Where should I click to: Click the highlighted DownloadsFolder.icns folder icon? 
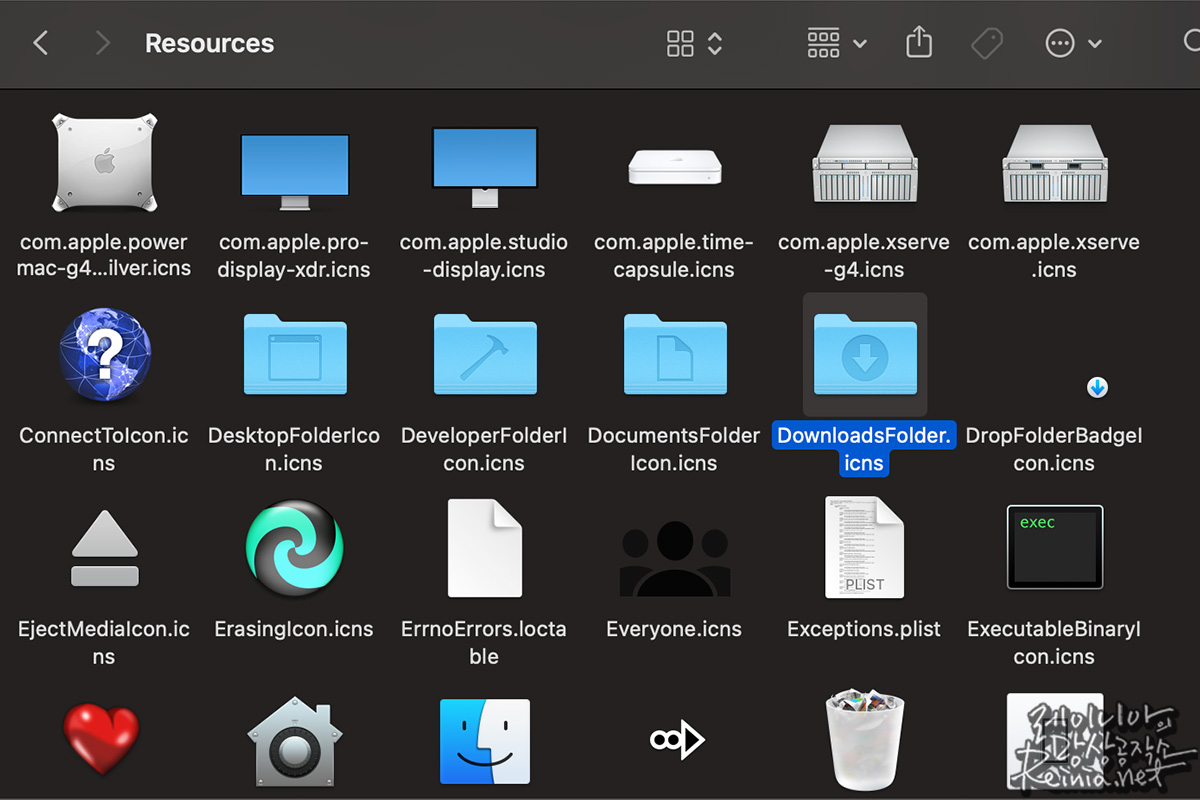[x=865, y=354]
